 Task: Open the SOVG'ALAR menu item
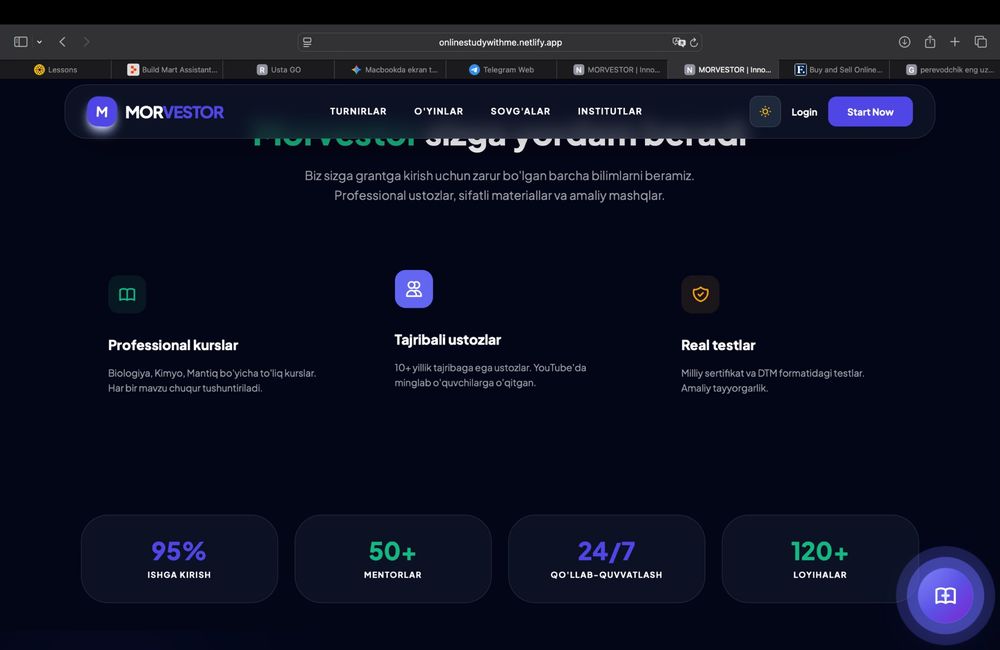520,111
